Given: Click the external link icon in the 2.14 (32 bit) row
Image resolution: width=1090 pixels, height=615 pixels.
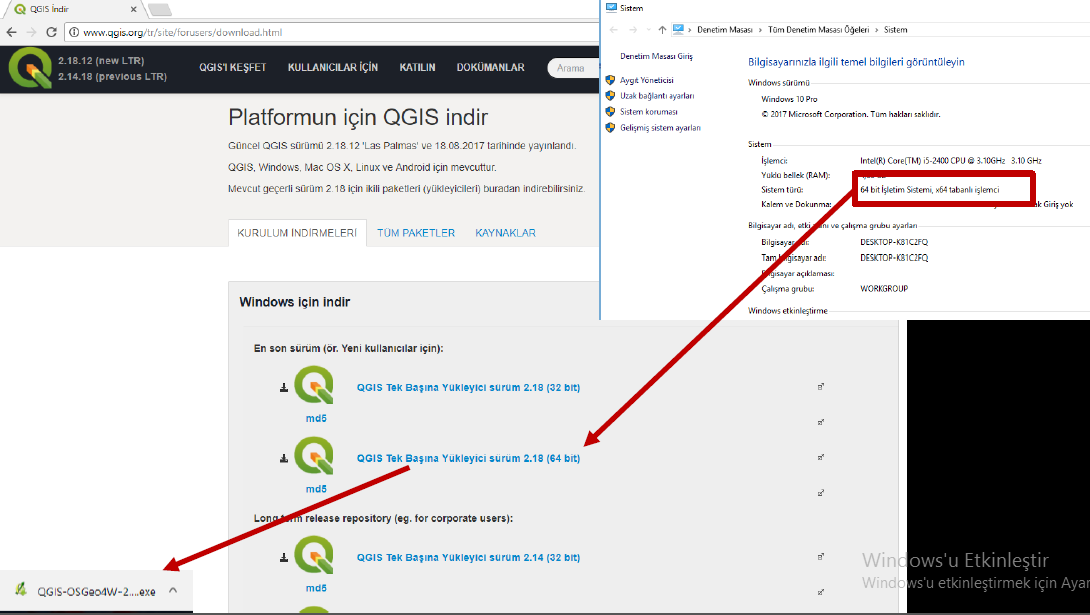Looking at the screenshot, I should [821, 556].
